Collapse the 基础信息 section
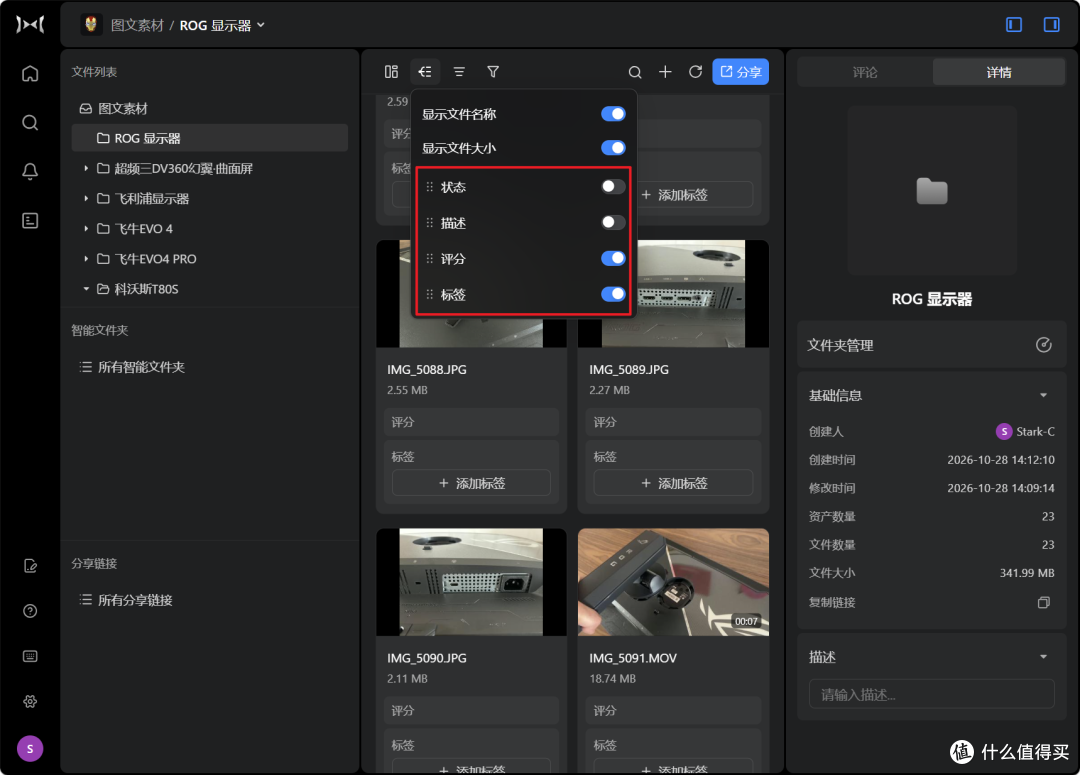 (1043, 395)
